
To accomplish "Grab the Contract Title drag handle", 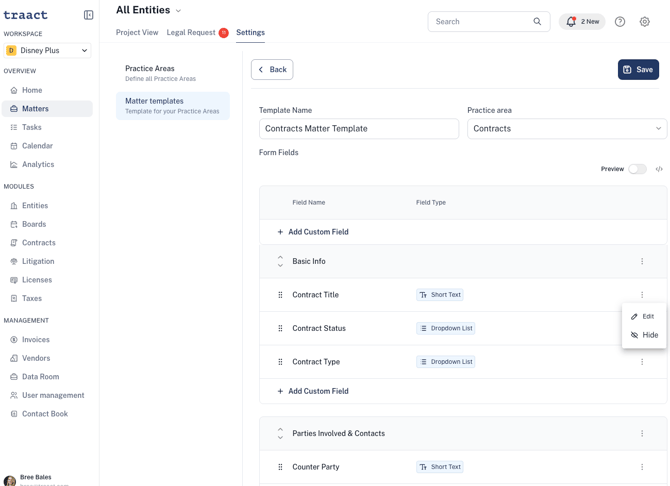I will click(280, 295).
